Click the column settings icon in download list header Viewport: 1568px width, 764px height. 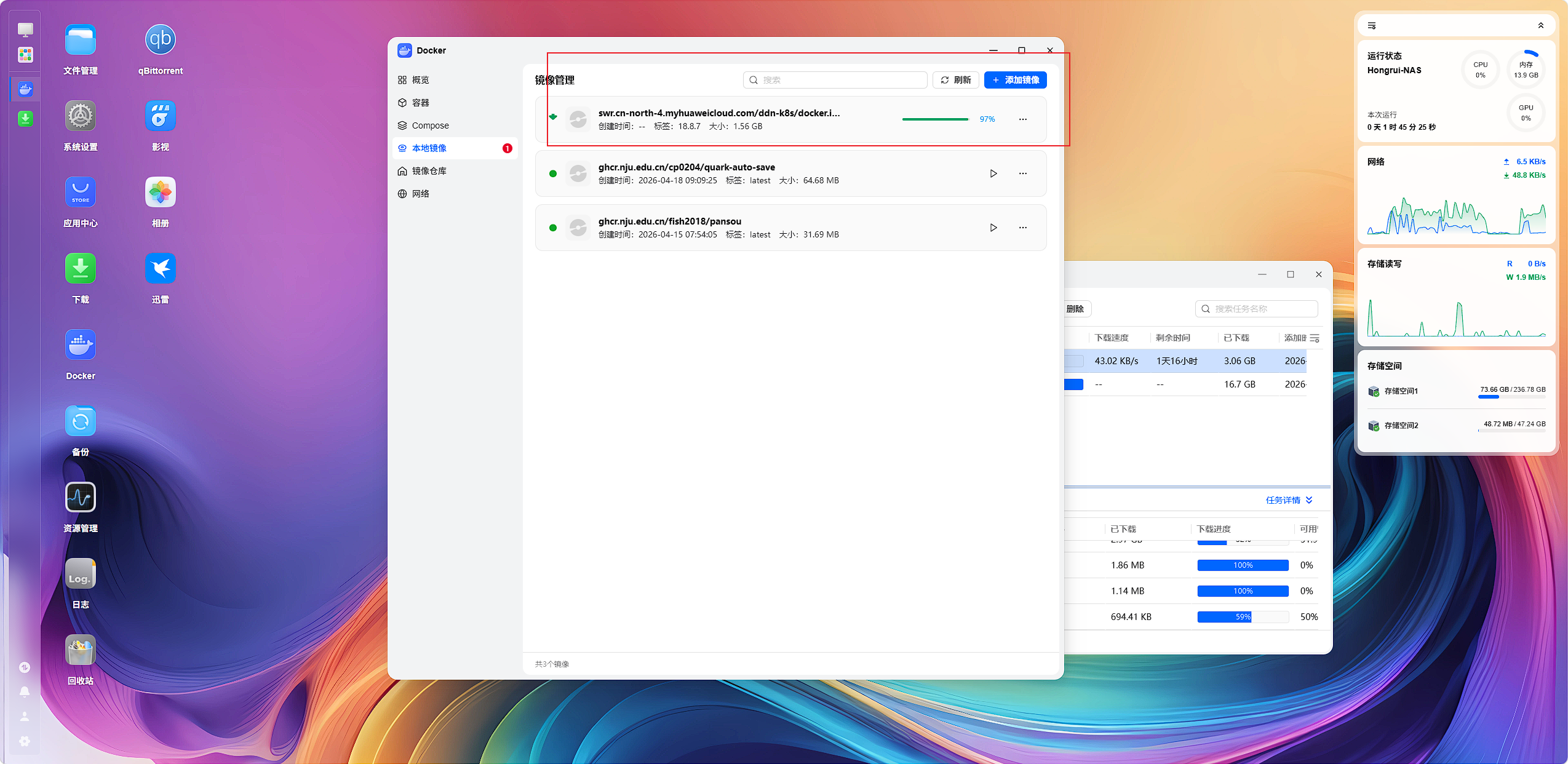(x=1315, y=338)
